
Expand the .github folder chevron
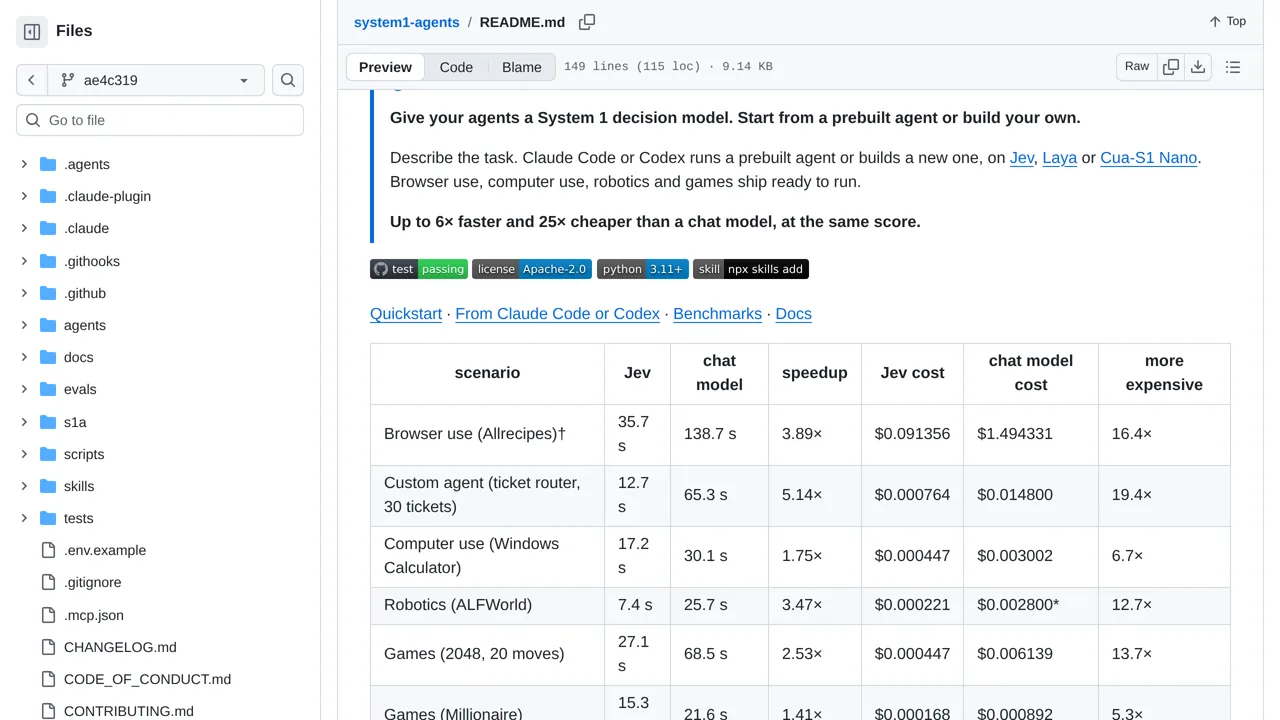24,293
